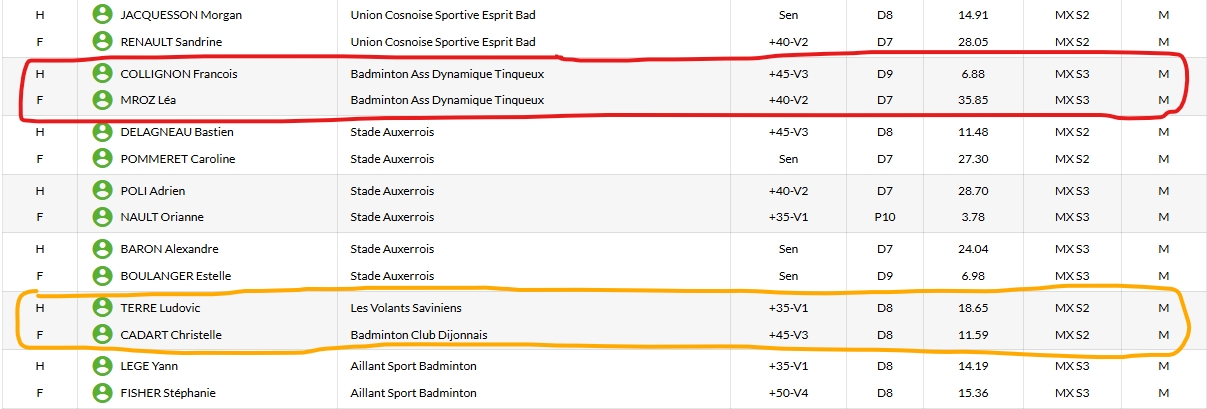The width and height of the screenshot is (1207, 409).
Task: Select the Aillant Sport Badminton cell for LEGE
Action: (413, 367)
